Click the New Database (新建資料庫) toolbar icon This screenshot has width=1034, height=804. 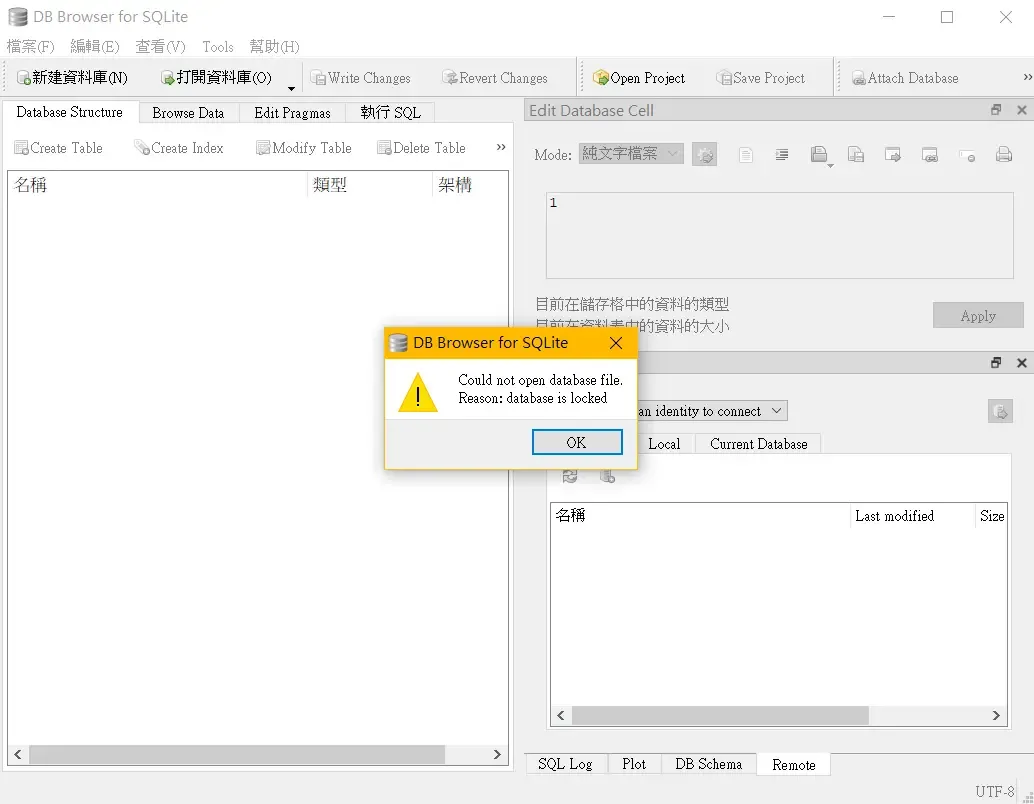24,78
